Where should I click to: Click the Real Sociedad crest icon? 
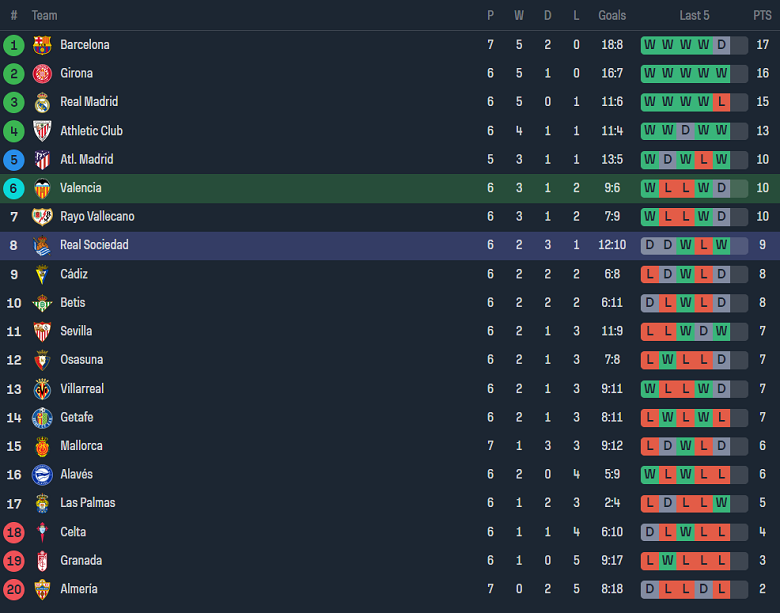pyautogui.click(x=42, y=245)
